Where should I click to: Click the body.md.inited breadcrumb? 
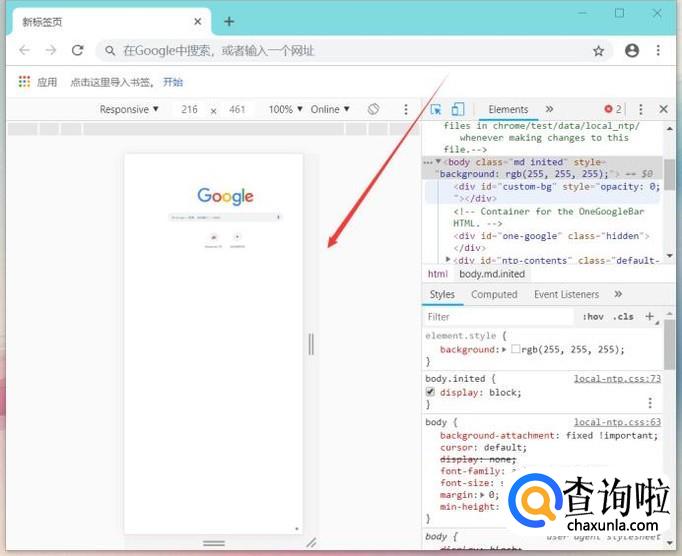(x=492, y=274)
